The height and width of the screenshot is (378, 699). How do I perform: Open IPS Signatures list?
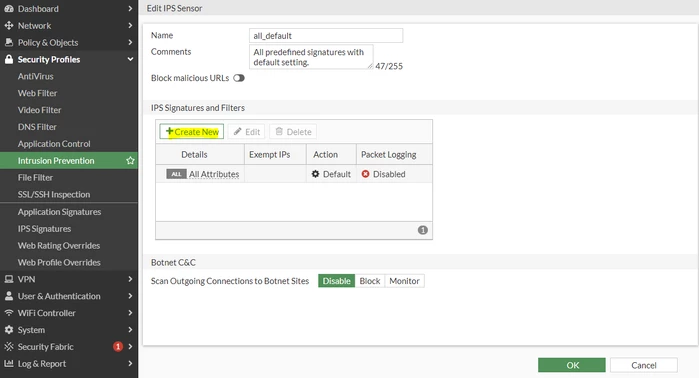[x=44, y=229]
